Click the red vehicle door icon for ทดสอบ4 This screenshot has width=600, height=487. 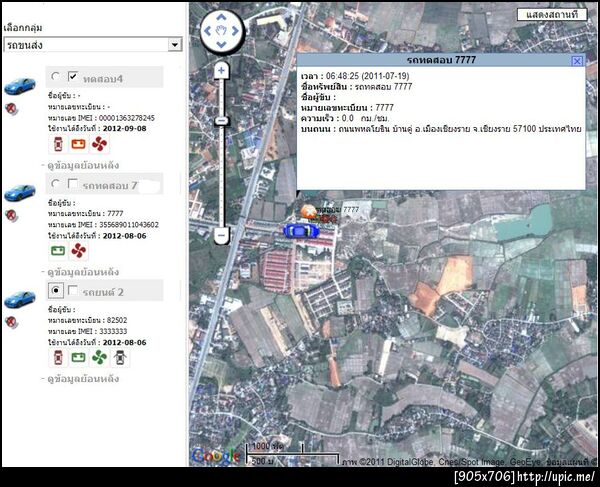tap(58, 144)
